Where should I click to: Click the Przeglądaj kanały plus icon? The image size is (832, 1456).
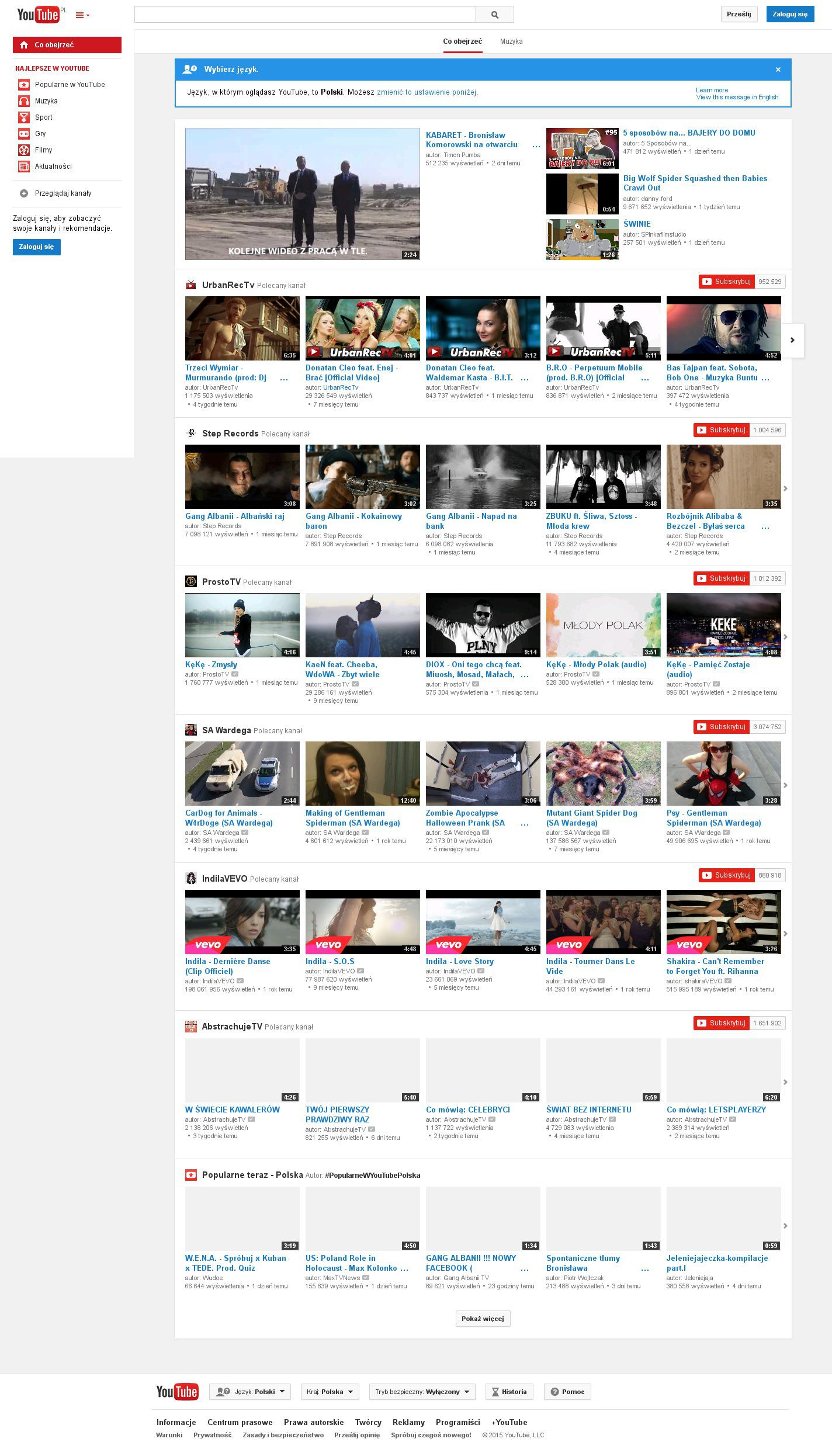[x=24, y=193]
